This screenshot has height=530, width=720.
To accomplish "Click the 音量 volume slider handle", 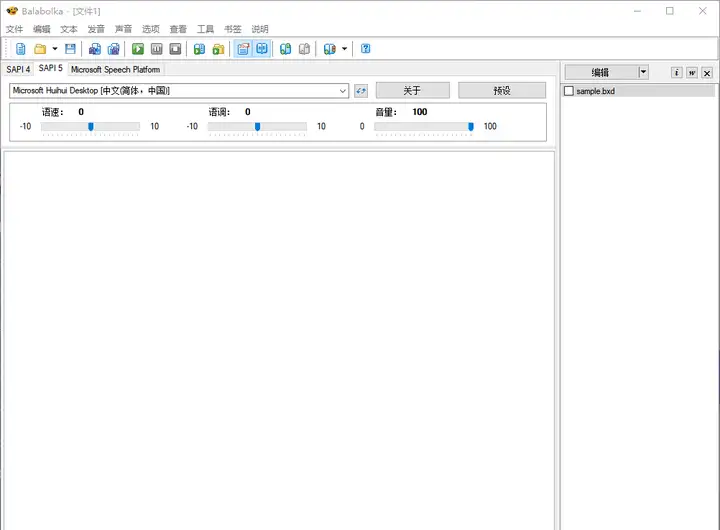I will click(x=471, y=127).
